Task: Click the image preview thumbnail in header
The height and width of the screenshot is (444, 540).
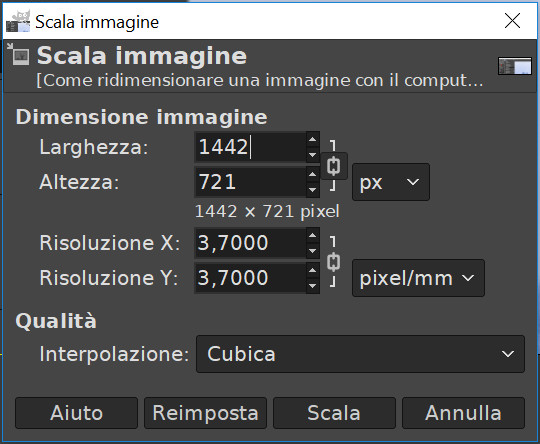Action: [x=515, y=66]
